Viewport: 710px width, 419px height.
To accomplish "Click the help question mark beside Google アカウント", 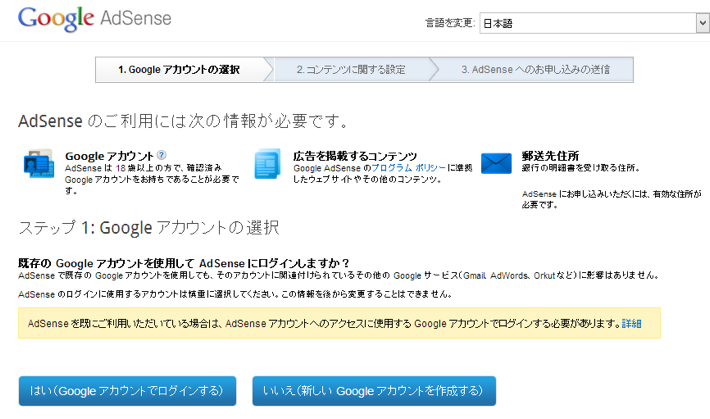I will 161,155.
